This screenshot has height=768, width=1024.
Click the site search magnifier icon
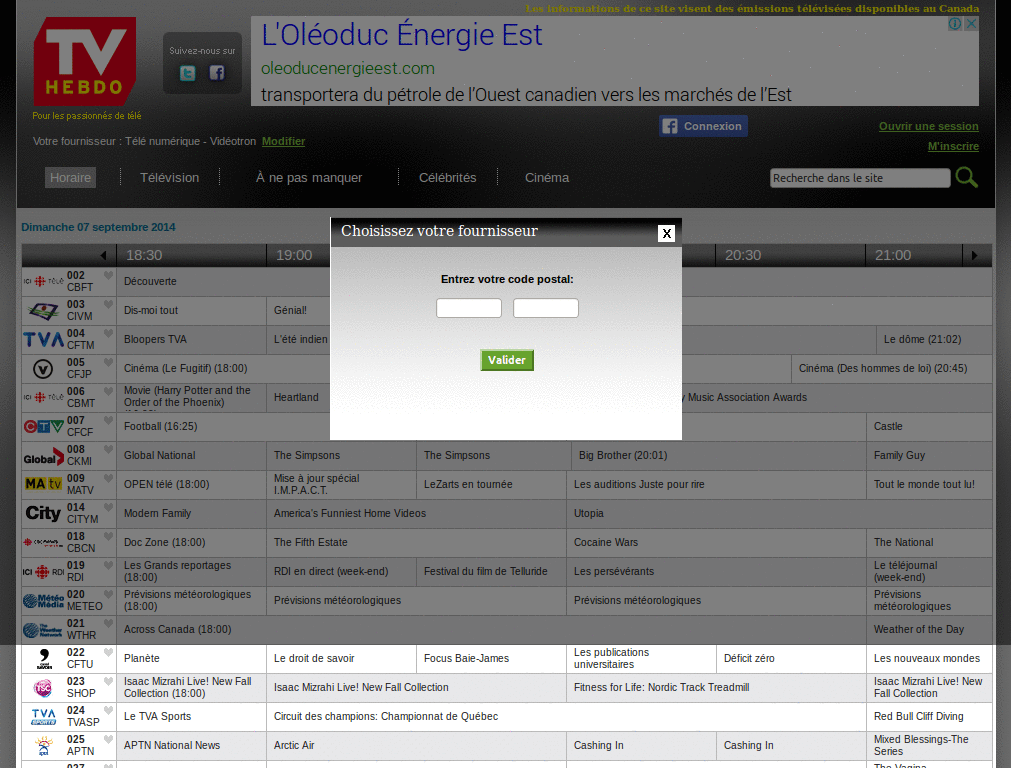[967, 177]
